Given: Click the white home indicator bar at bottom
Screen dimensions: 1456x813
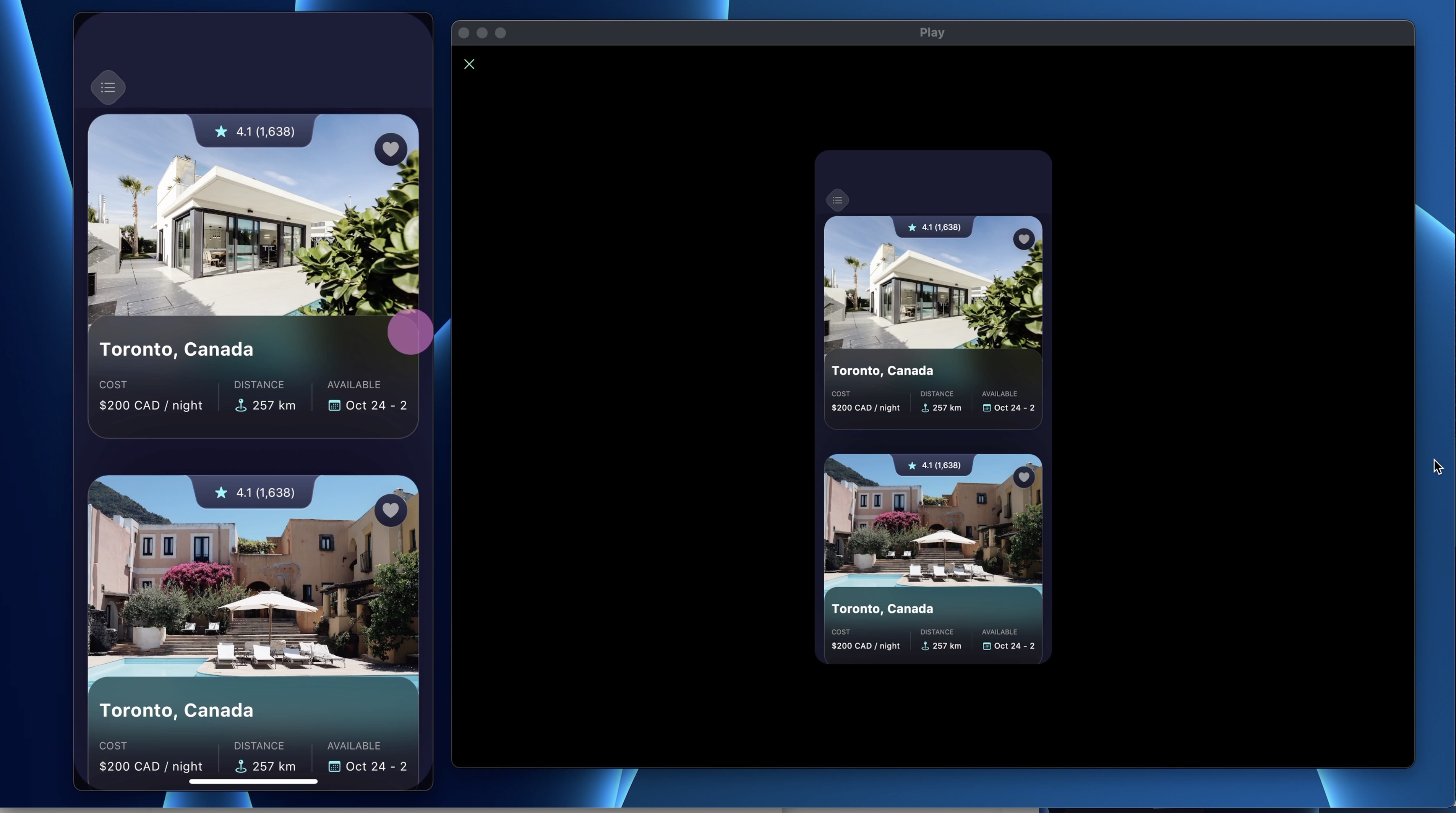Looking at the screenshot, I should [253, 781].
